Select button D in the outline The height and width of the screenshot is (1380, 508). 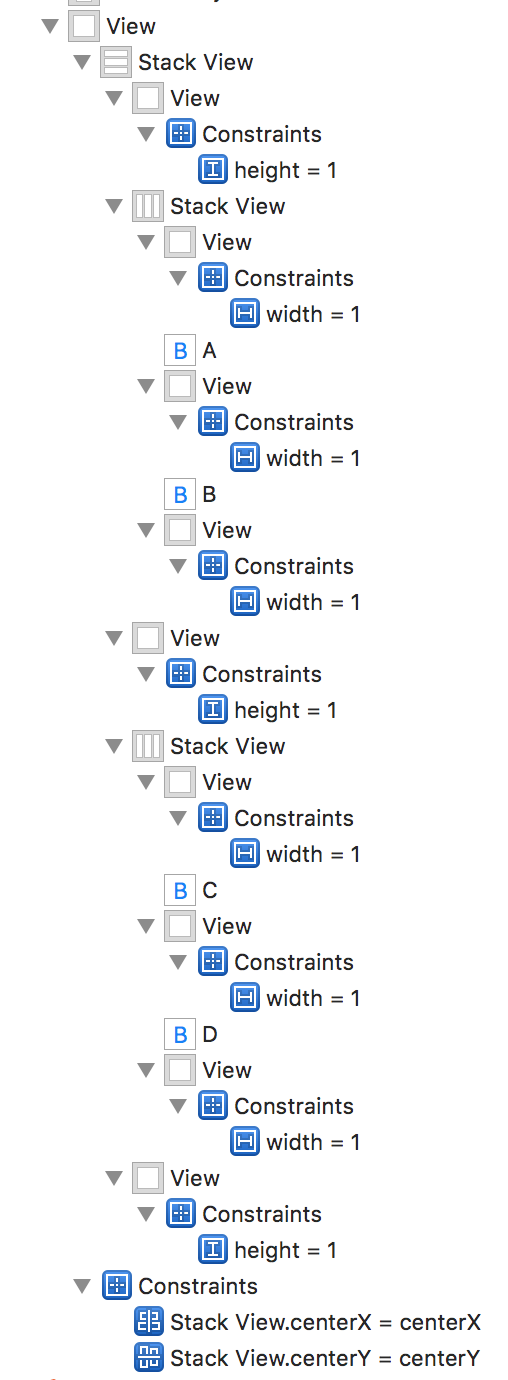coord(210,1034)
